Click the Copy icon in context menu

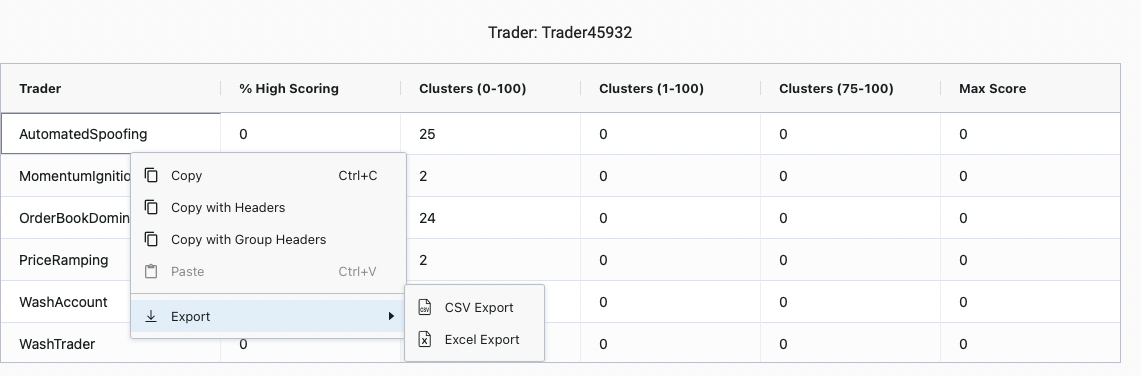click(151, 175)
